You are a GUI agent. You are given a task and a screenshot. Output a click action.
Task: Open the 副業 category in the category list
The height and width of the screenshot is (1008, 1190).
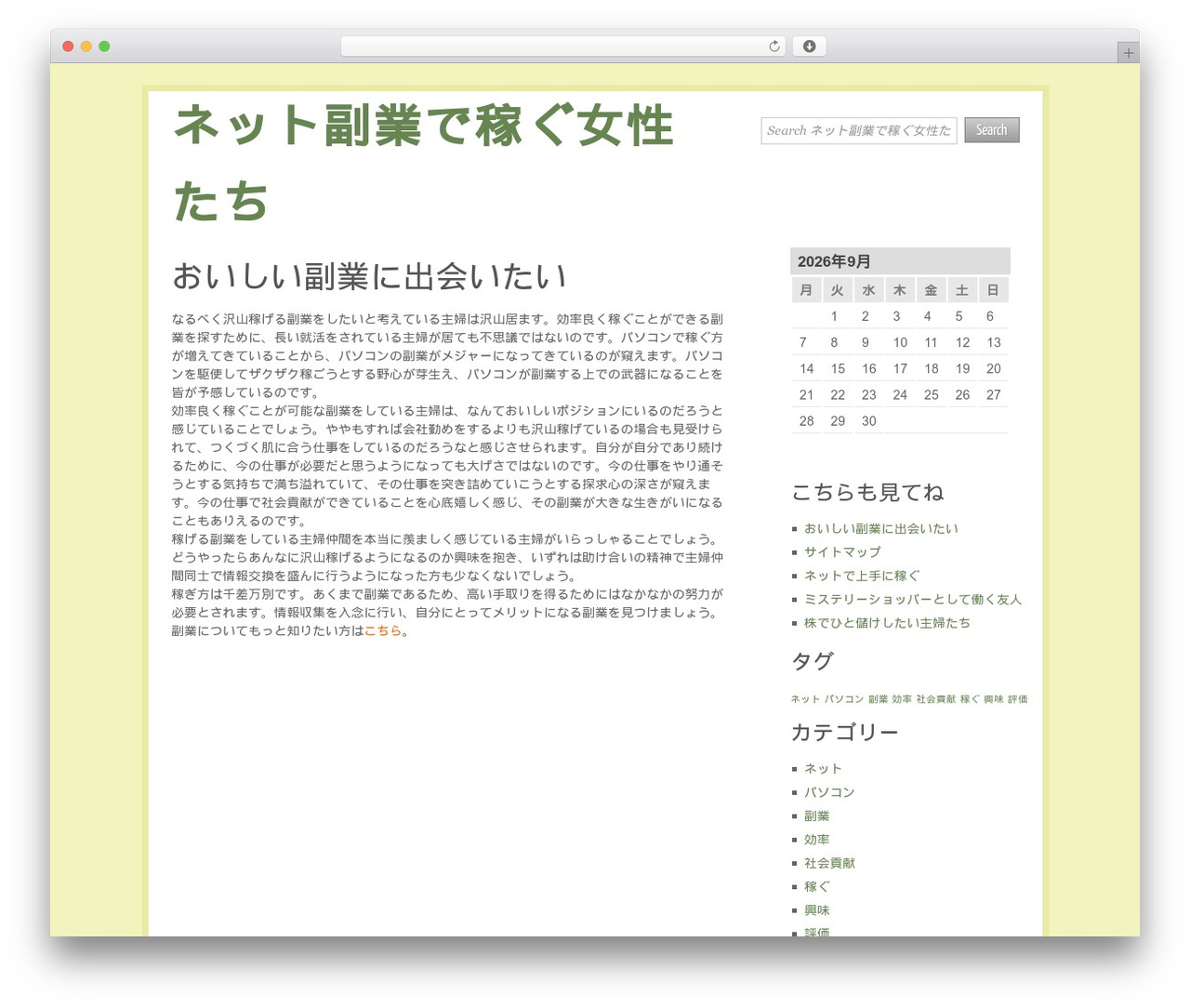point(816,816)
